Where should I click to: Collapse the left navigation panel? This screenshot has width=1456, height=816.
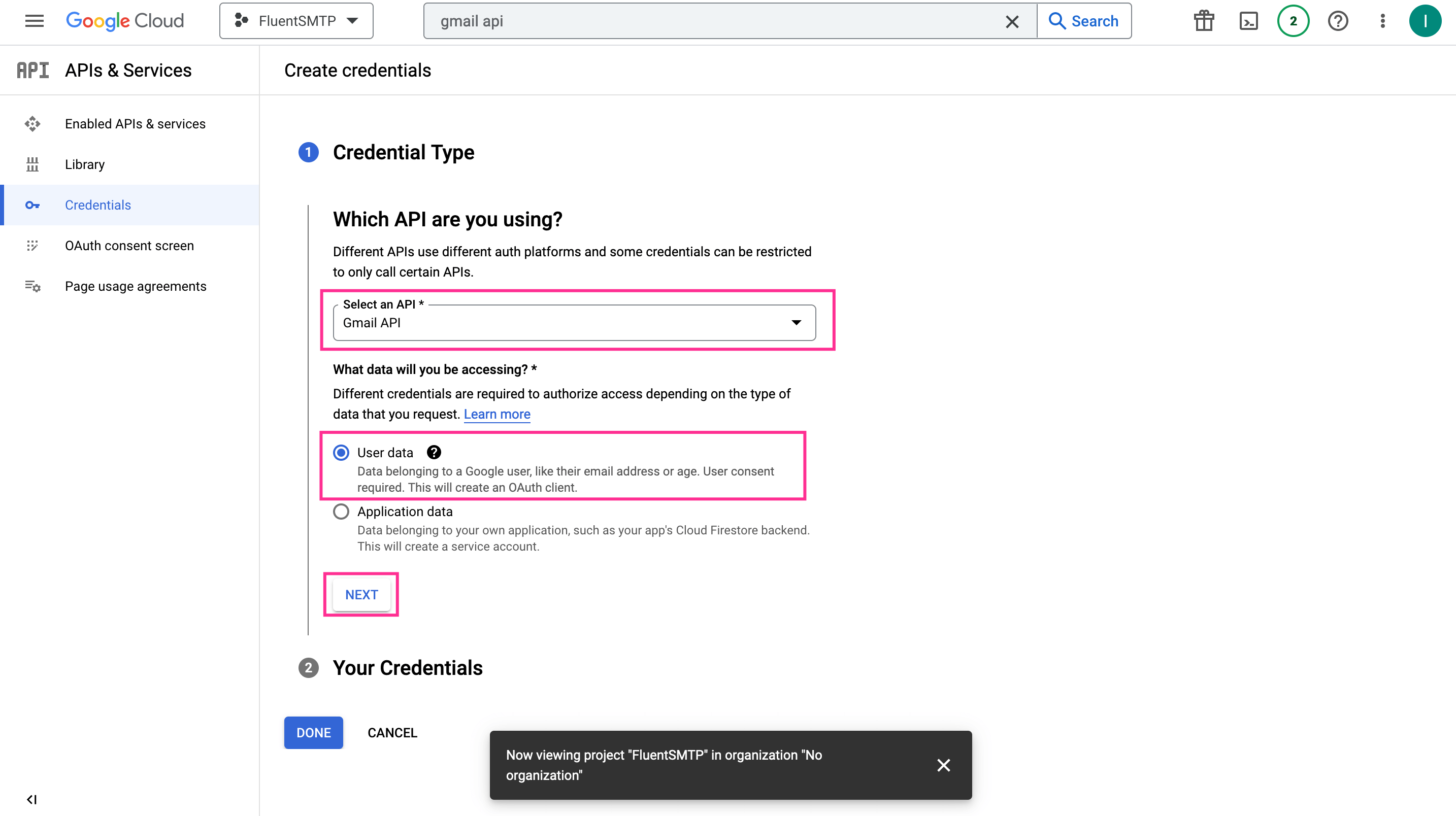tap(32, 799)
